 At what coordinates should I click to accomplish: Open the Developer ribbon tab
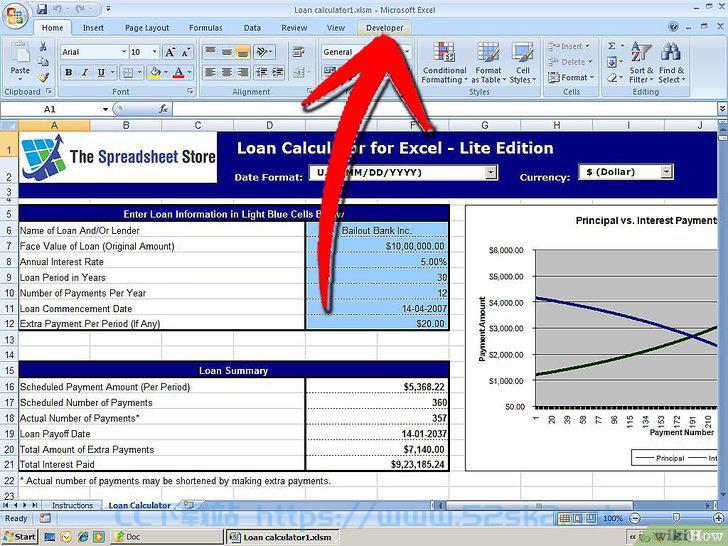coord(384,28)
